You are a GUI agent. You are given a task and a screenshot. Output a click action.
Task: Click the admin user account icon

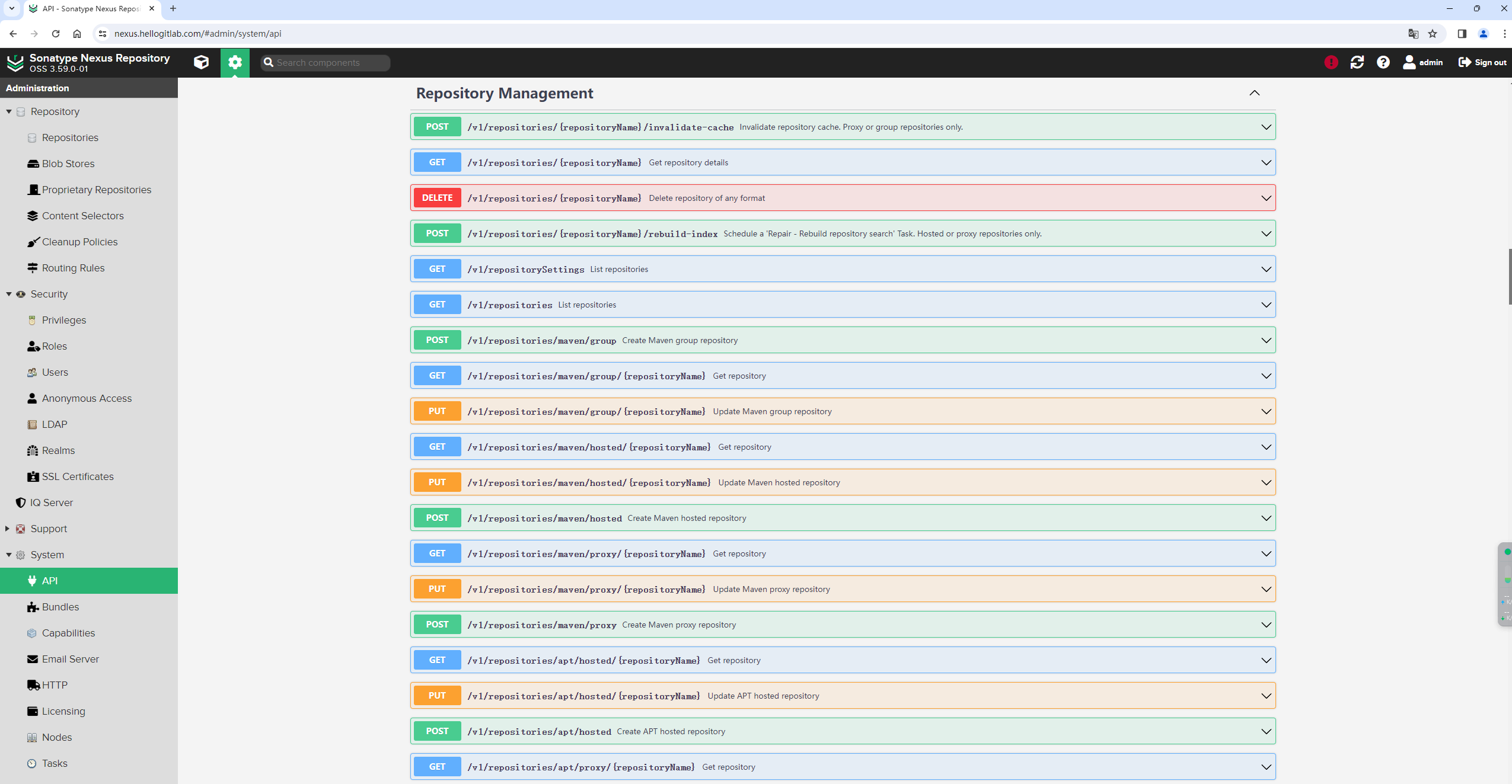(1409, 62)
